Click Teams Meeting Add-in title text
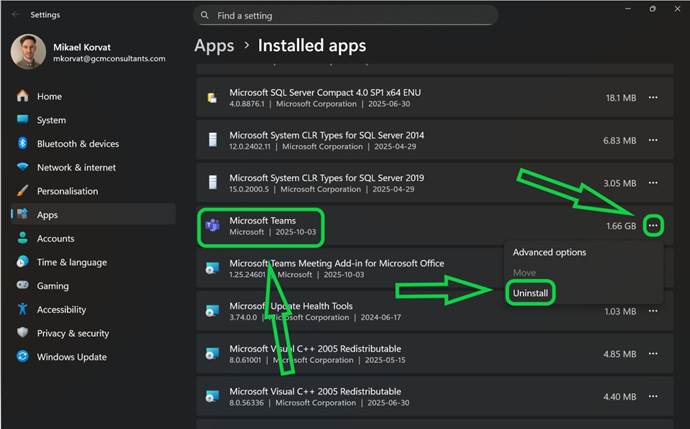Image resolution: width=690 pixels, height=429 pixels. pyautogui.click(x=337, y=263)
